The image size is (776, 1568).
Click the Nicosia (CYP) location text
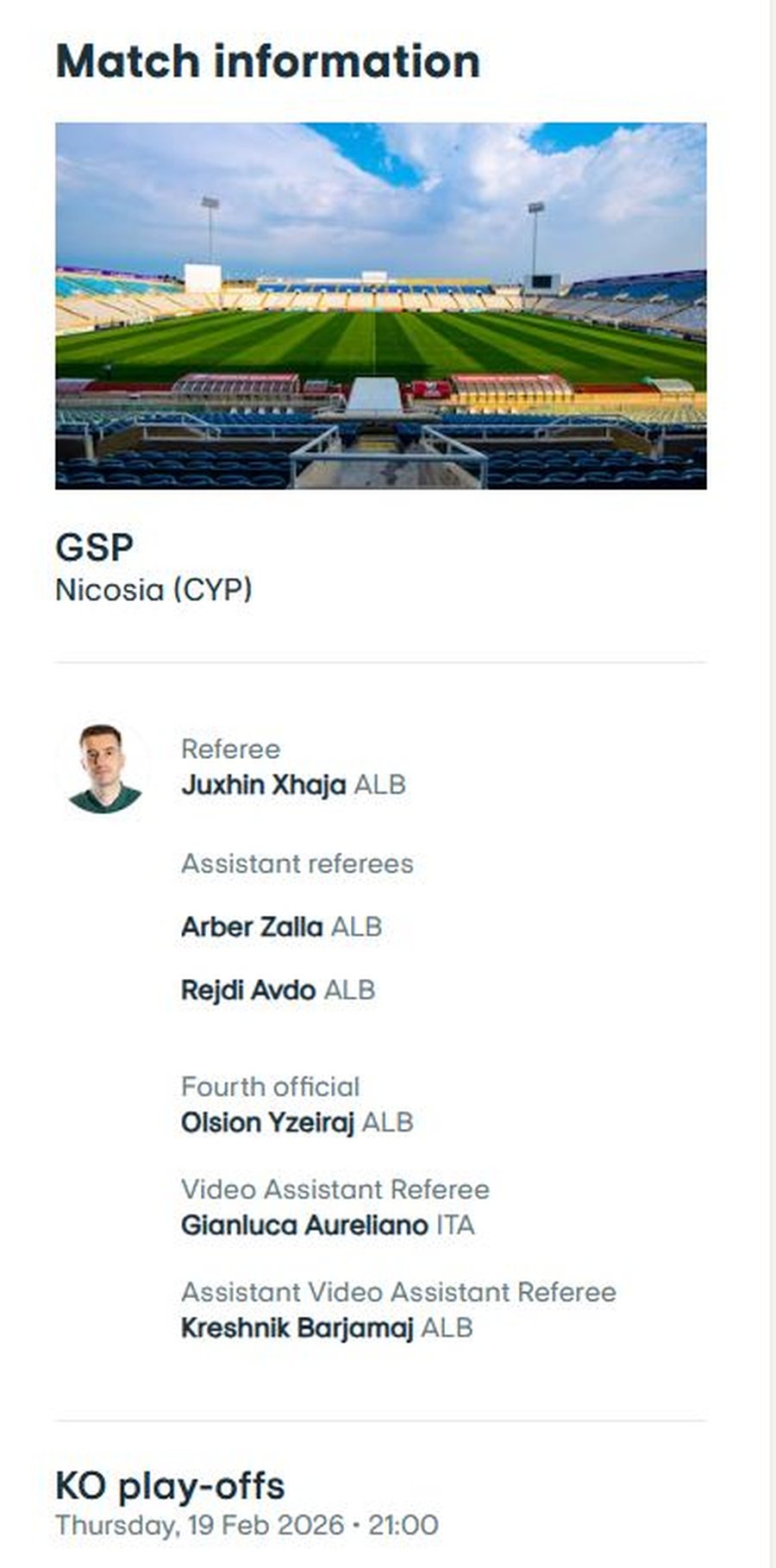pyautogui.click(x=153, y=591)
